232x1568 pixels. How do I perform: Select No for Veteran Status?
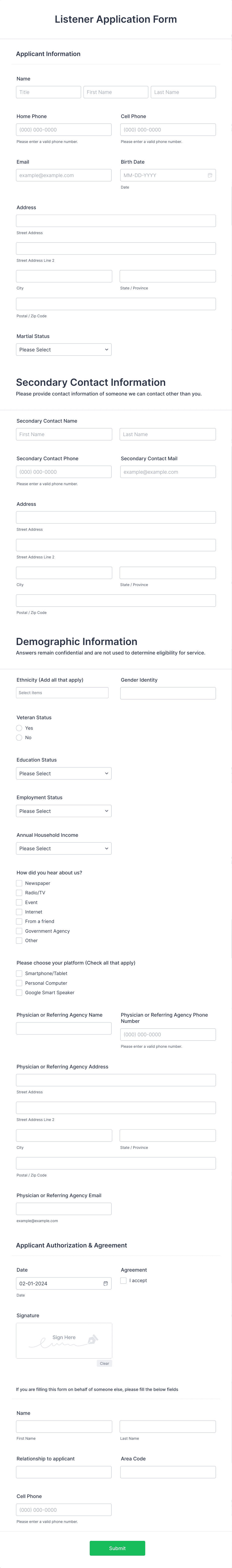click(x=19, y=737)
